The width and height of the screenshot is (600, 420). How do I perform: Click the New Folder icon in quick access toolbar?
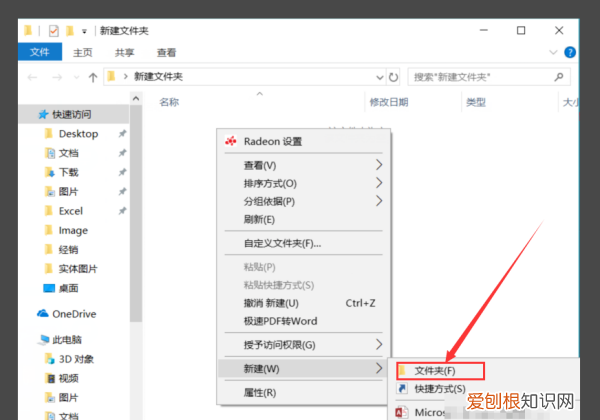coord(70,31)
